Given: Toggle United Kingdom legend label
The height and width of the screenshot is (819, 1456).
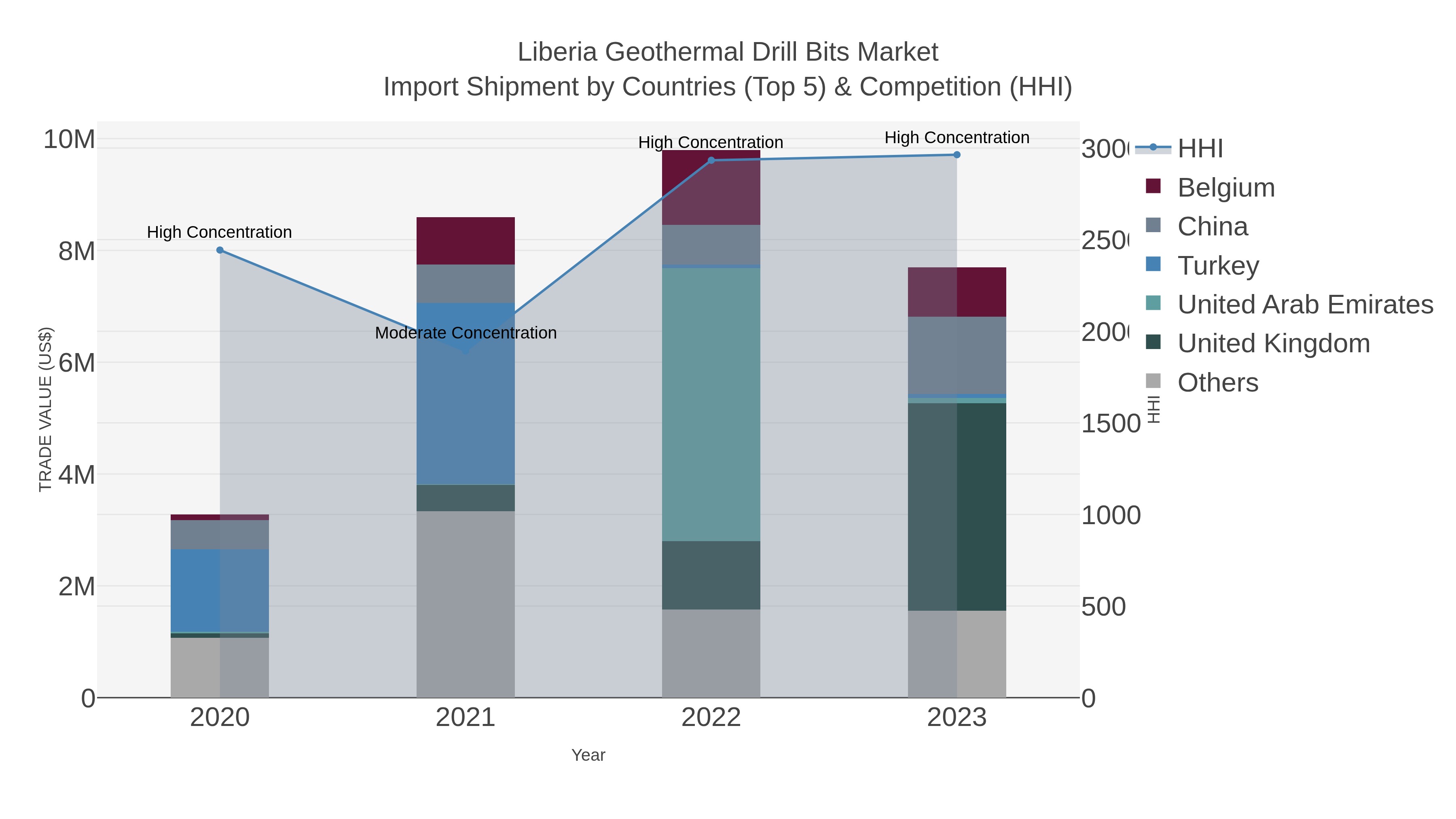Looking at the screenshot, I should click(1274, 343).
